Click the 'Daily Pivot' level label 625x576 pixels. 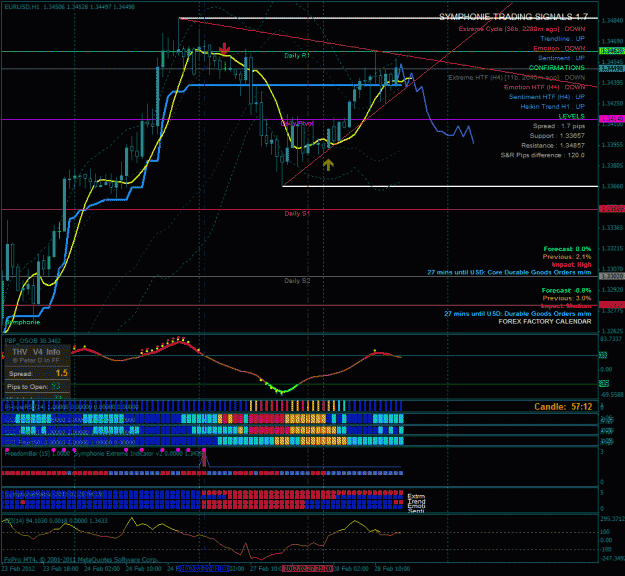point(297,124)
